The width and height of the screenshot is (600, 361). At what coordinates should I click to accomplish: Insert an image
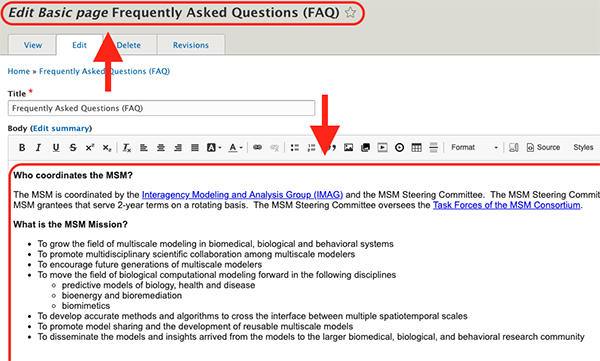coord(348,147)
